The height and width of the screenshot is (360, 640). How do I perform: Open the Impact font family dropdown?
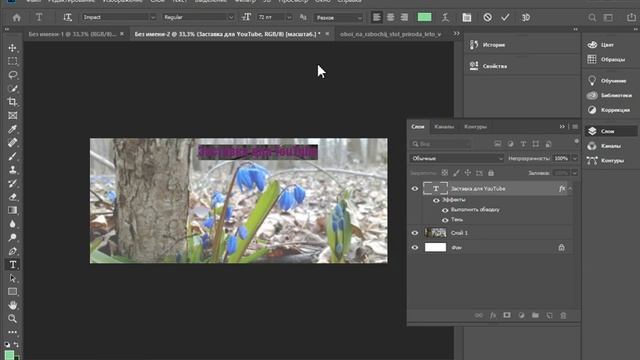click(x=153, y=18)
